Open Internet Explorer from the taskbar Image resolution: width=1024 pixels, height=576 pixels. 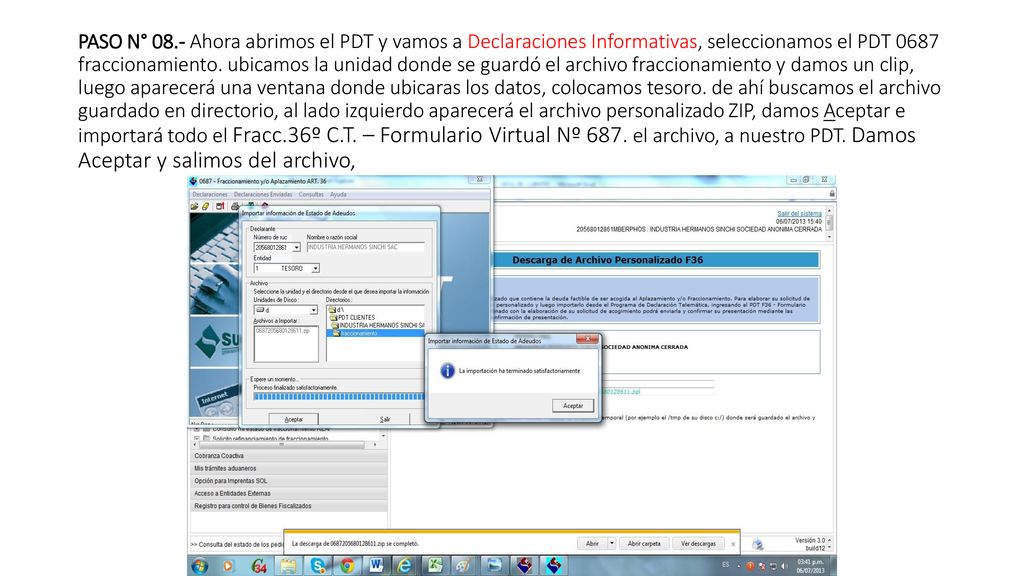tap(405, 566)
